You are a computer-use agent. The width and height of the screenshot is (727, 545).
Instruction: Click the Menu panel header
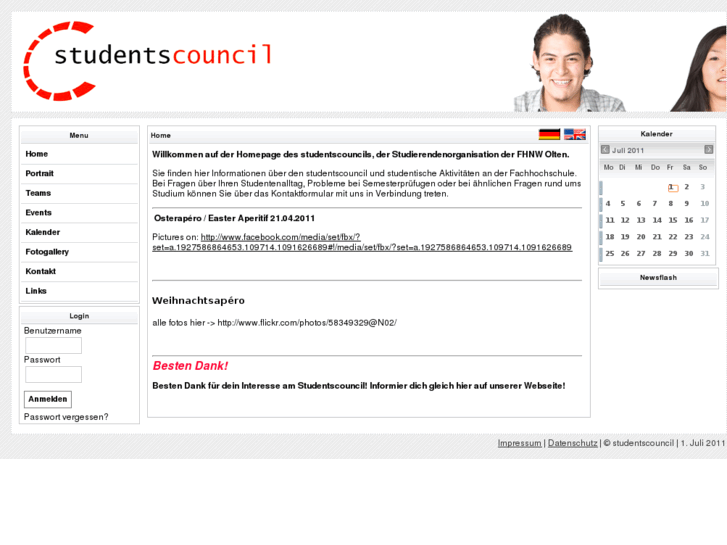pyautogui.click(x=79, y=135)
